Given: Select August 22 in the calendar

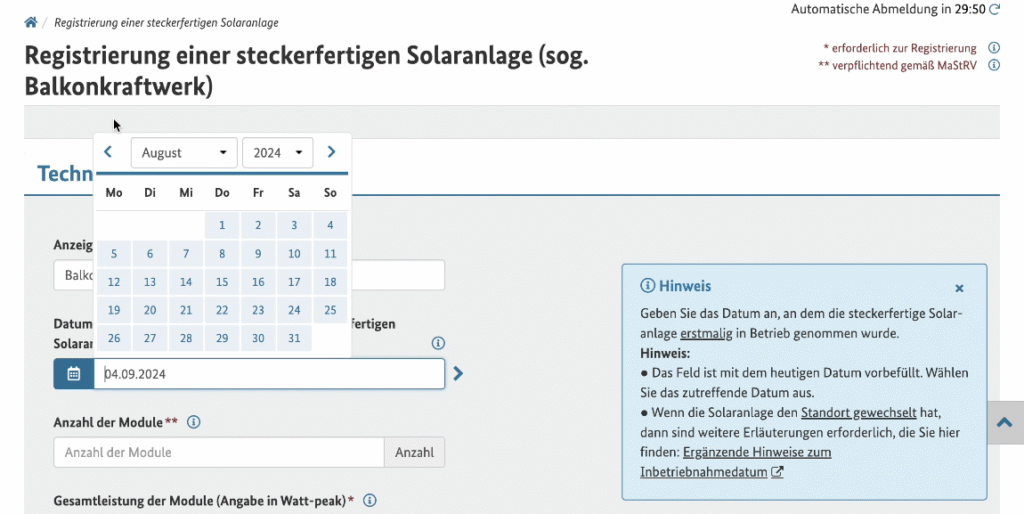Looking at the screenshot, I should pos(222,310).
